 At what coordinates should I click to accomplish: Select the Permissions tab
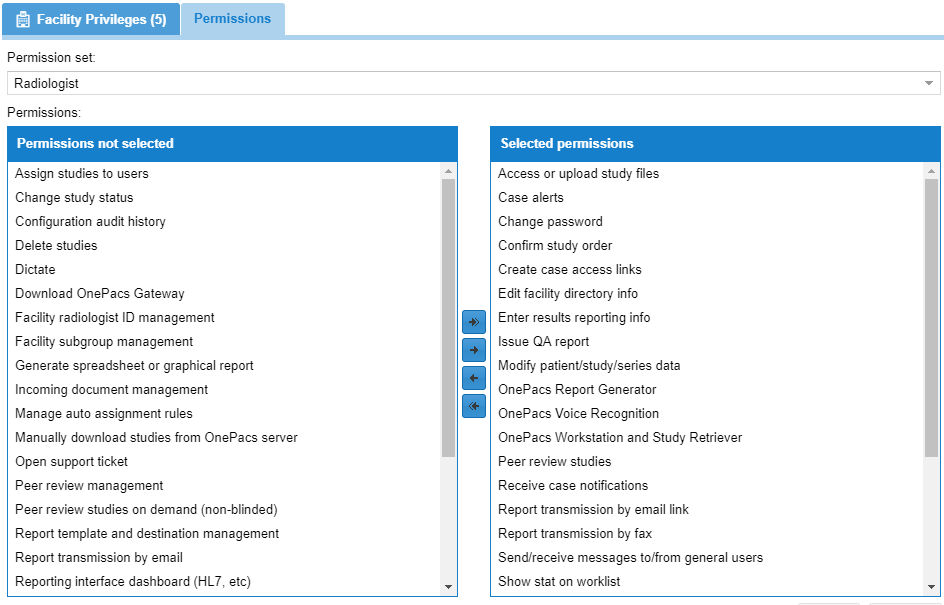point(232,19)
